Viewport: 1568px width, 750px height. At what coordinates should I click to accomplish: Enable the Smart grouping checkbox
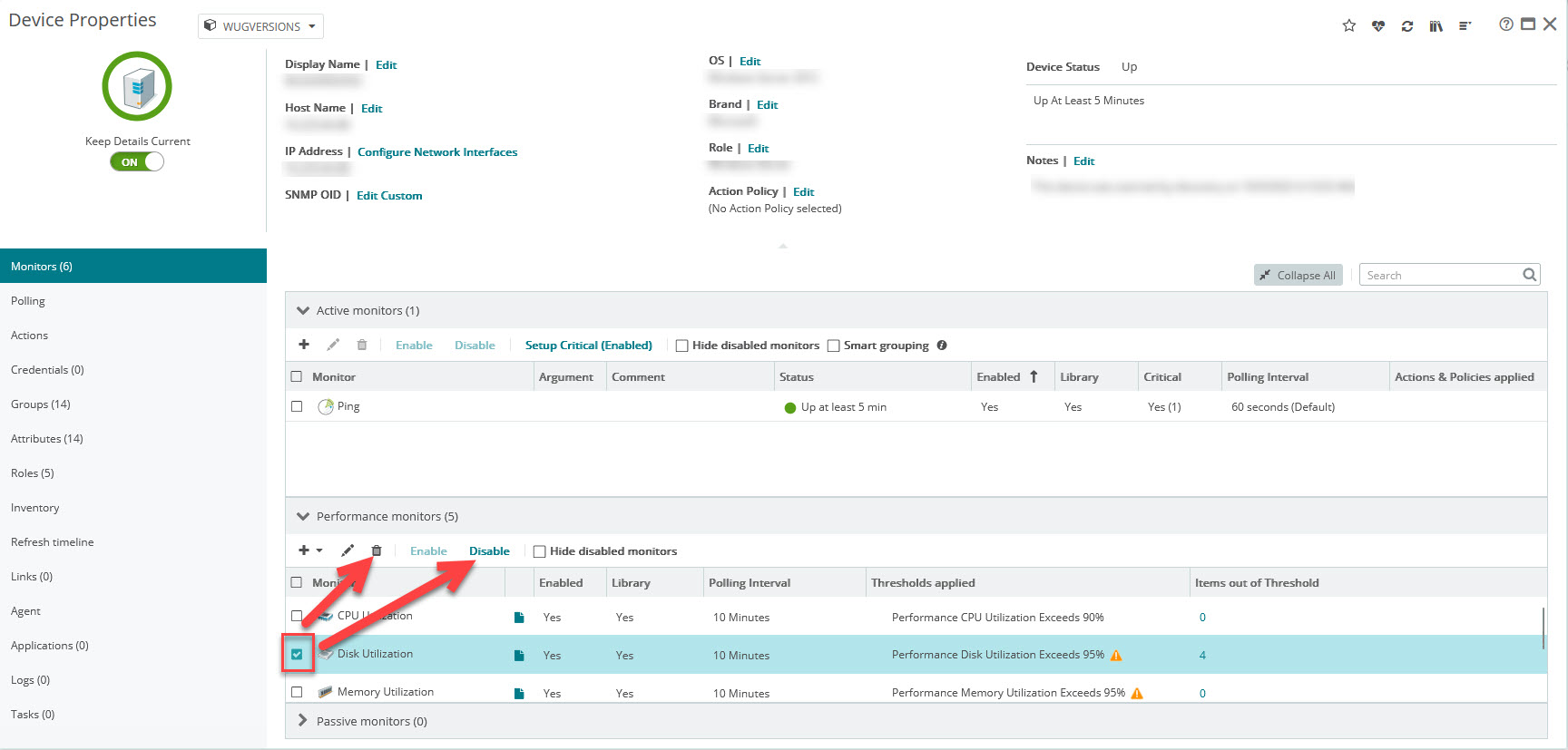click(x=833, y=346)
